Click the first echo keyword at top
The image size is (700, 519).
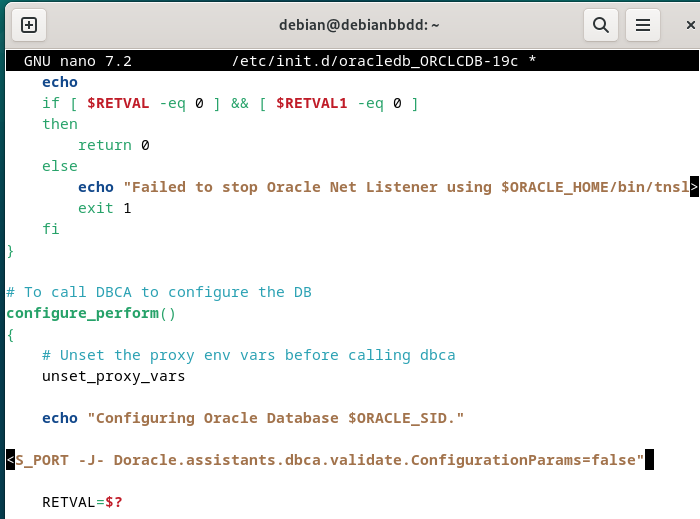(x=60, y=82)
